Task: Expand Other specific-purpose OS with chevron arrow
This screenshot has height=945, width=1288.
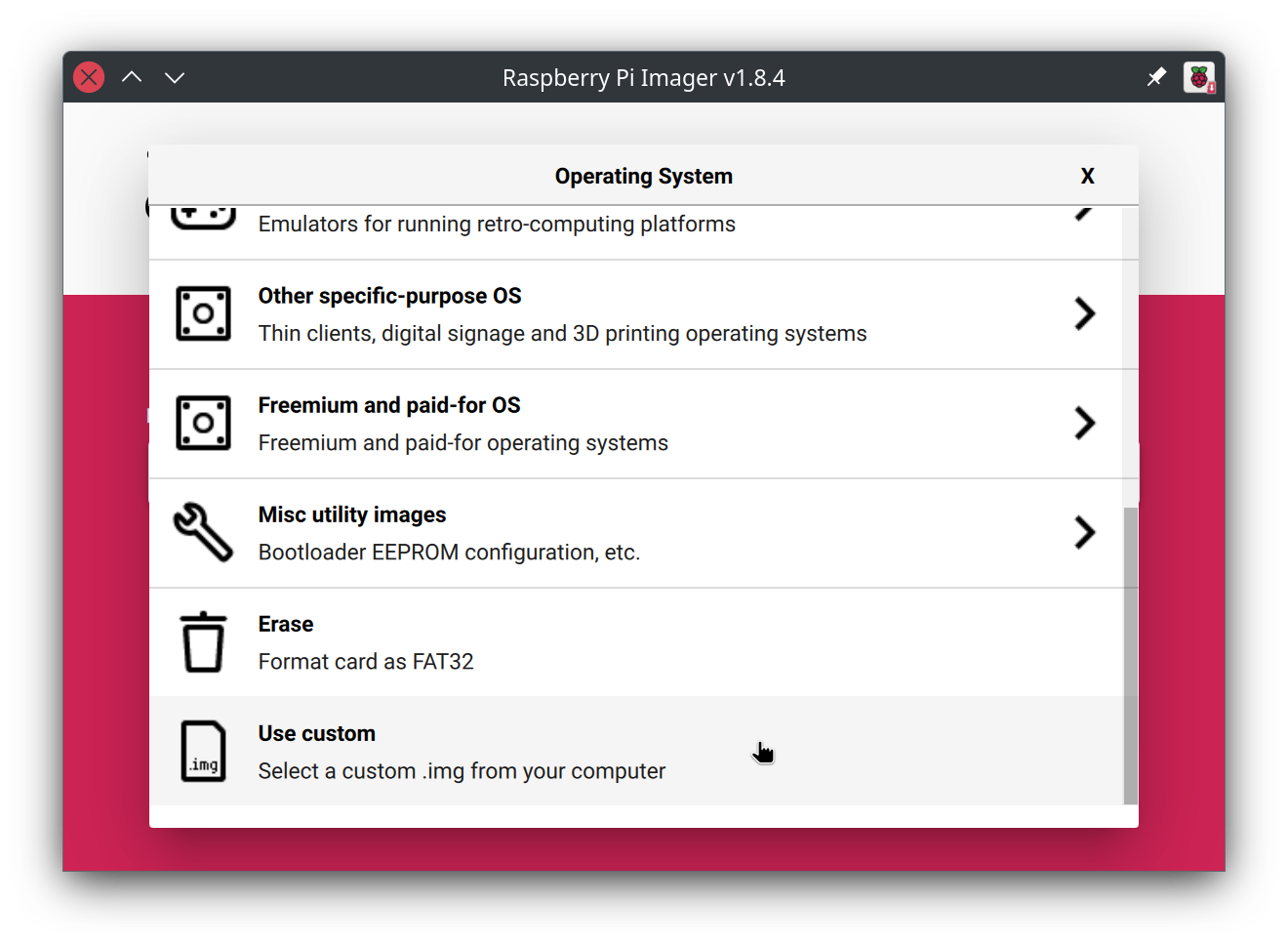Action: (1084, 313)
